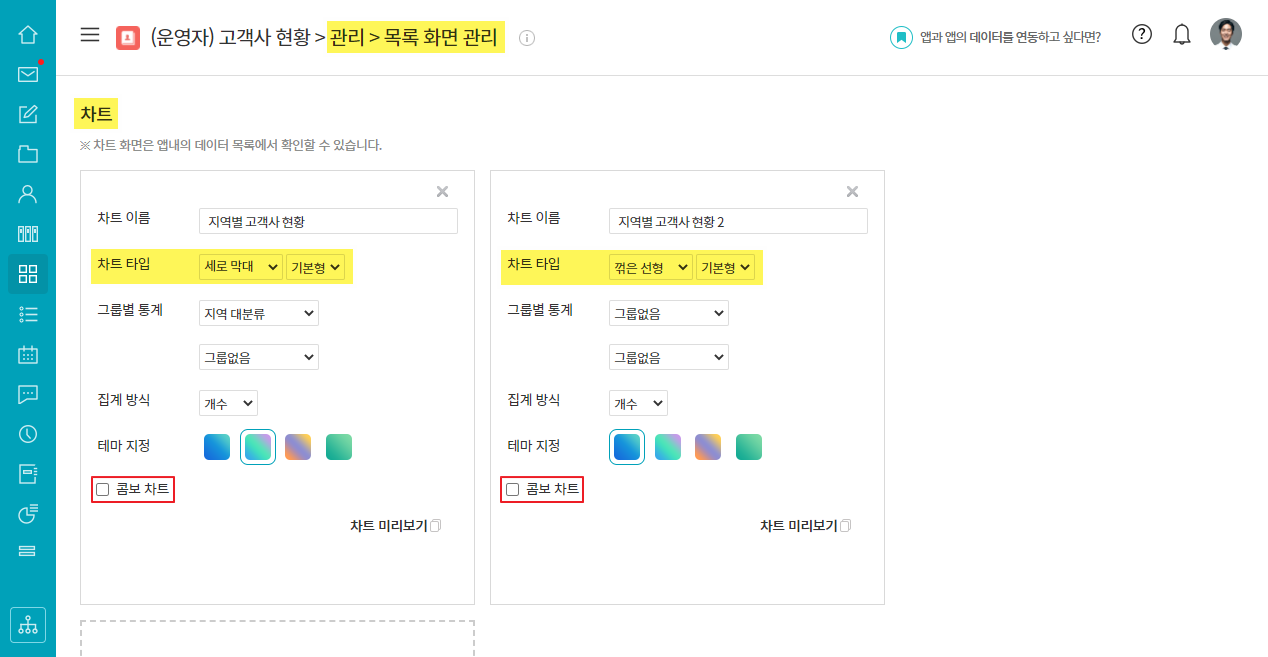Expand the 꺾은 선형 chart type dropdown
1268x657 pixels.
pos(651,267)
